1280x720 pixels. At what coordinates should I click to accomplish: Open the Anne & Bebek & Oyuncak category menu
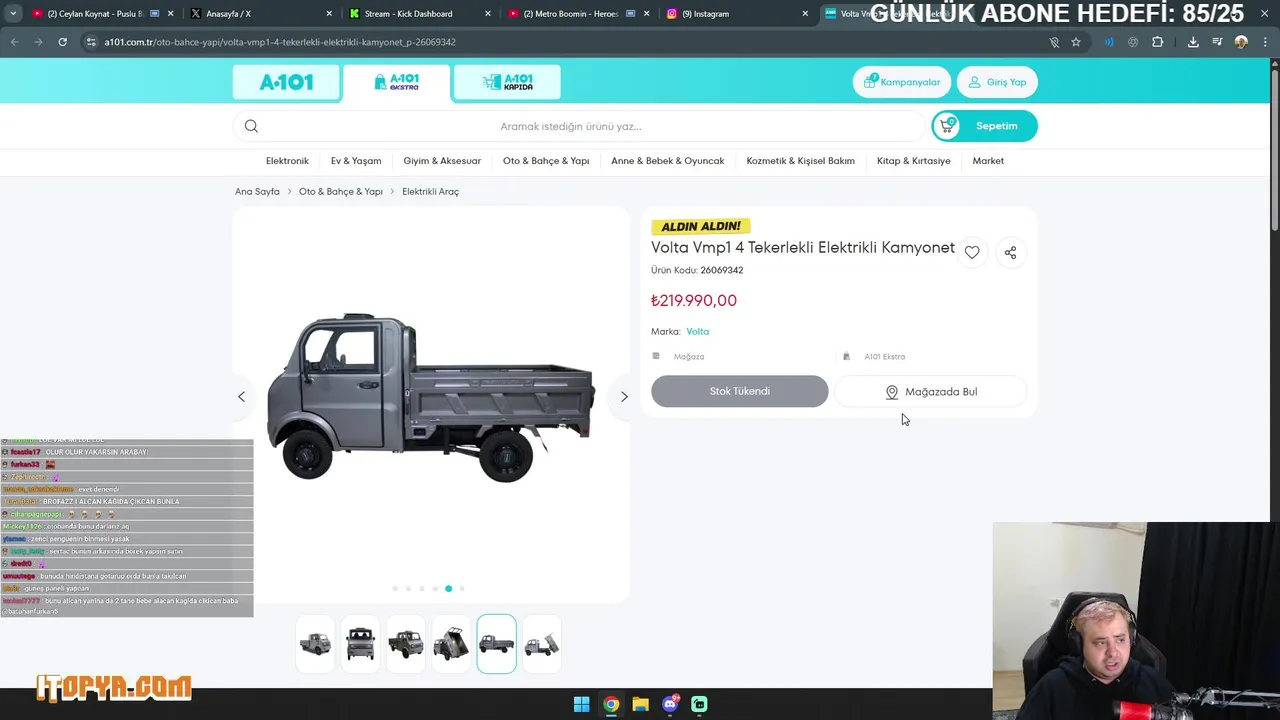[668, 161]
